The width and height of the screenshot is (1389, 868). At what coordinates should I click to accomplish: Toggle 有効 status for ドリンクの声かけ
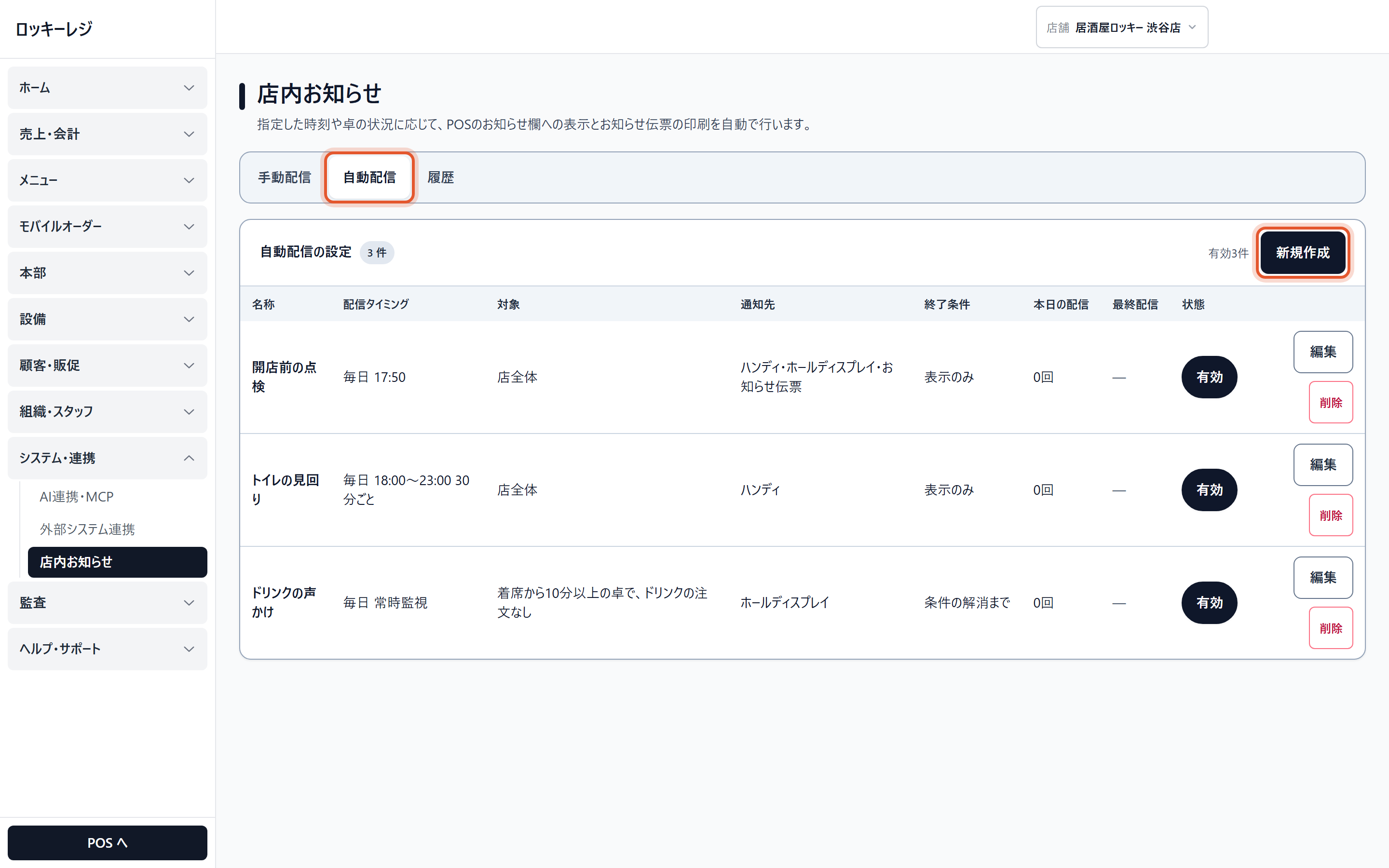(x=1209, y=603)
